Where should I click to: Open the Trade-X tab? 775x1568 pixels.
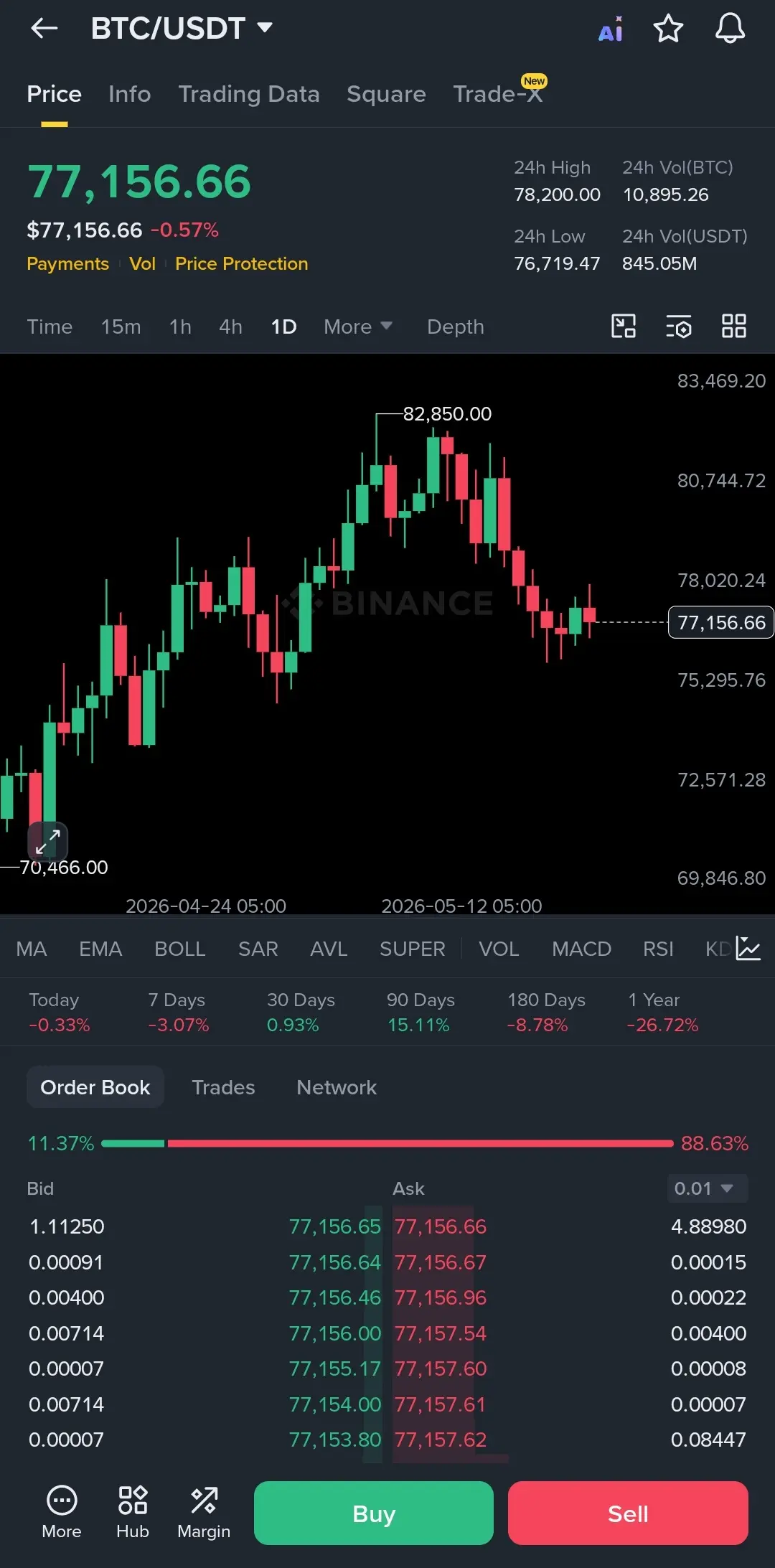click(498, 94)
